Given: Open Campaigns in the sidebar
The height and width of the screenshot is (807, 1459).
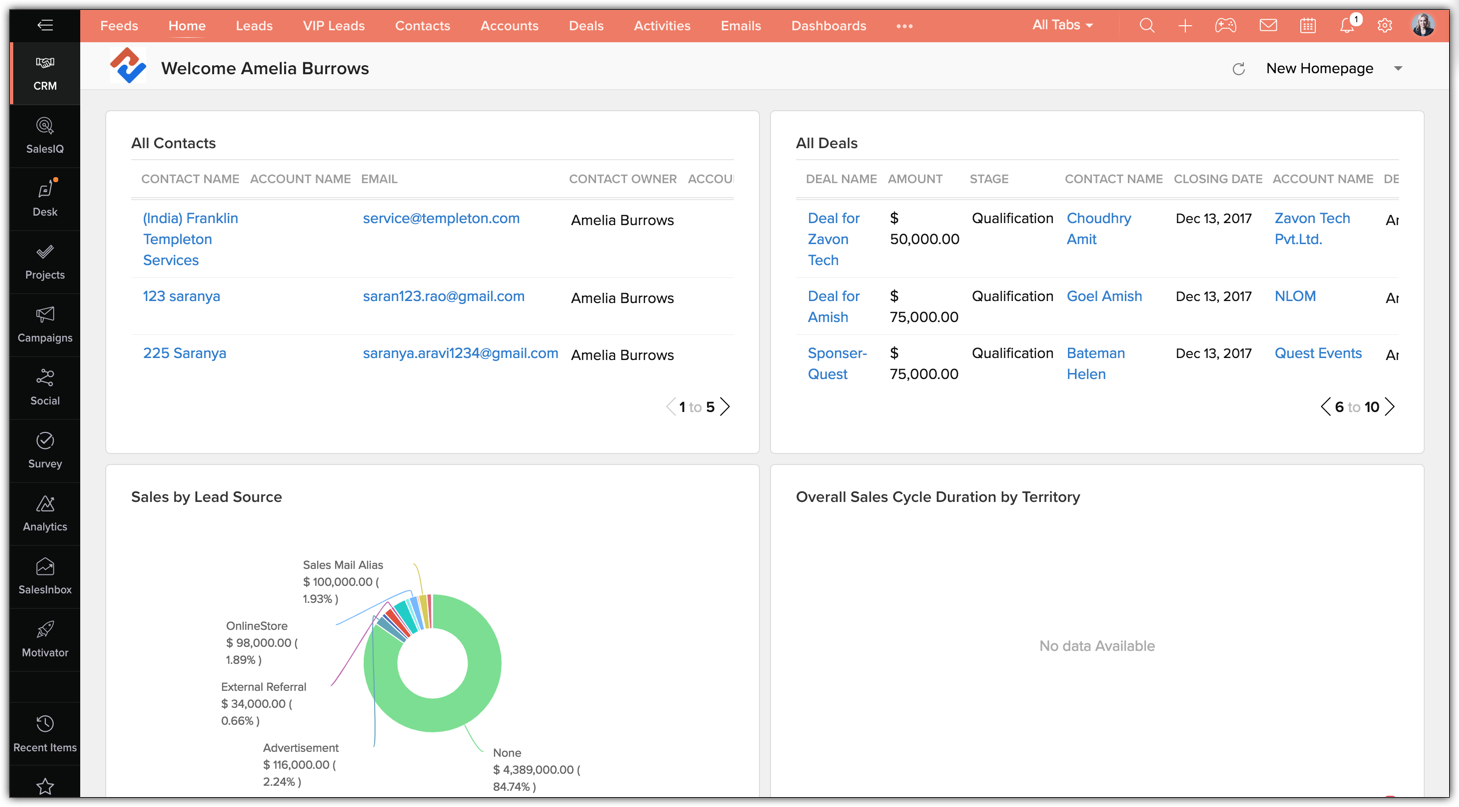Looking at the screenshot, I should tap(45, 324).
